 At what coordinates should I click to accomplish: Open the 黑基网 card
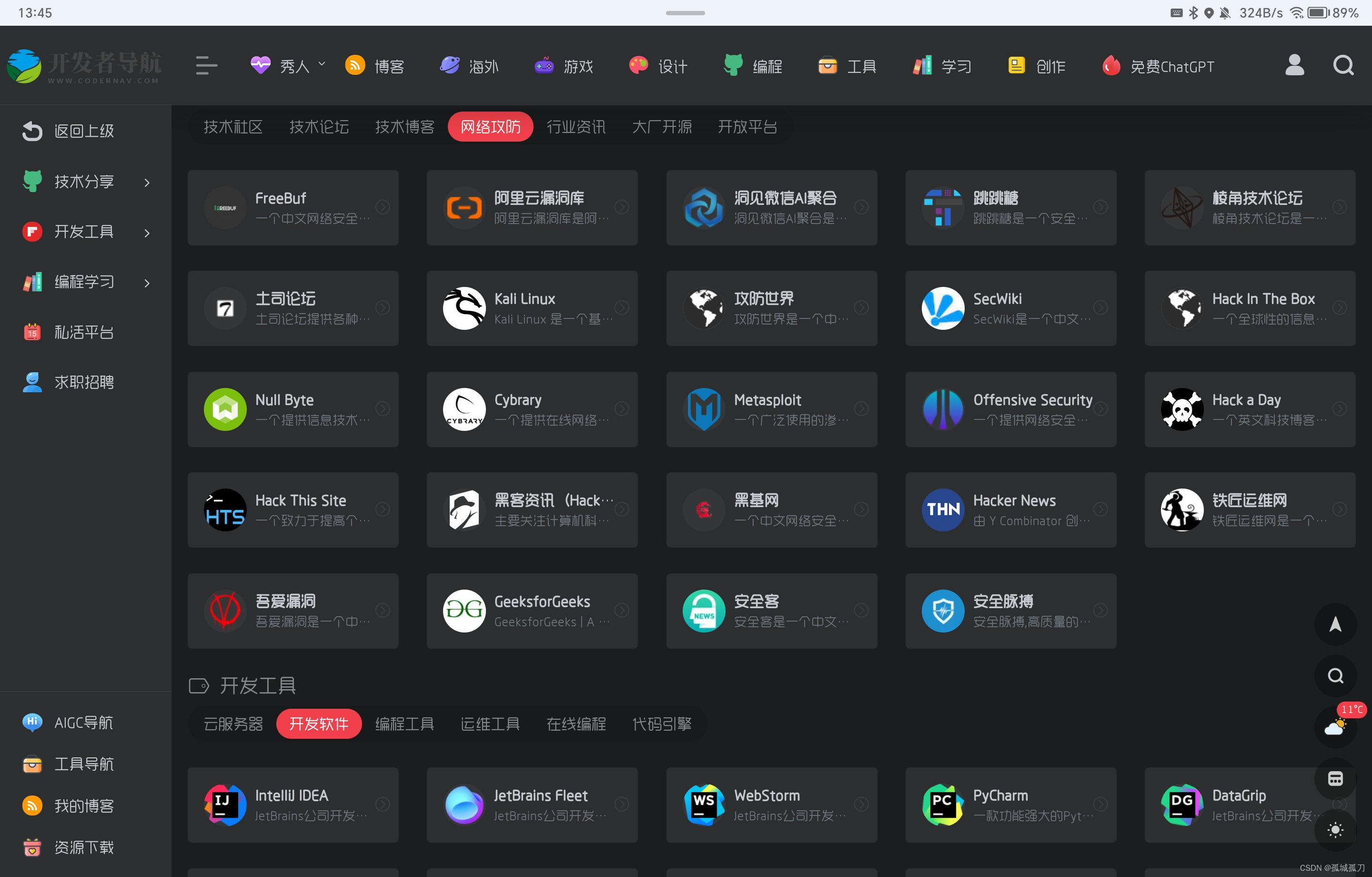point(771,510)
